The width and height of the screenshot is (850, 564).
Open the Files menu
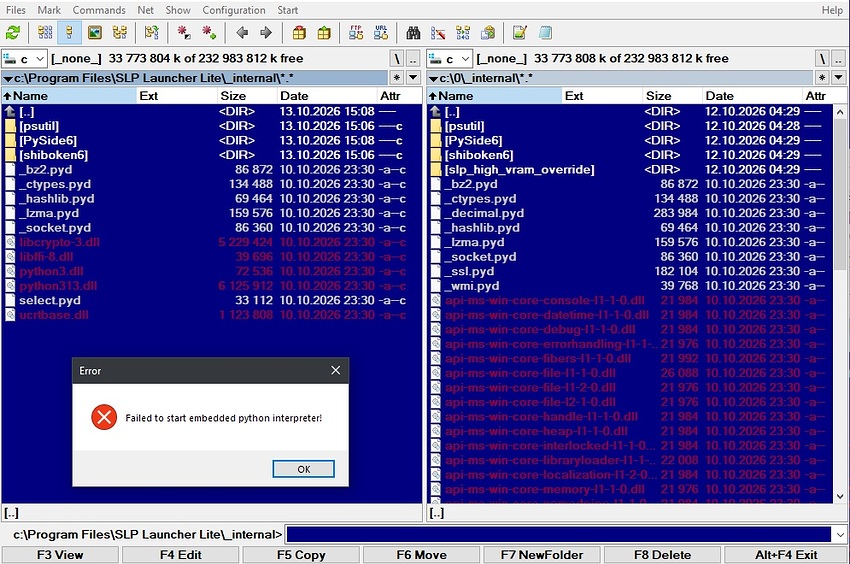[16, 10]
